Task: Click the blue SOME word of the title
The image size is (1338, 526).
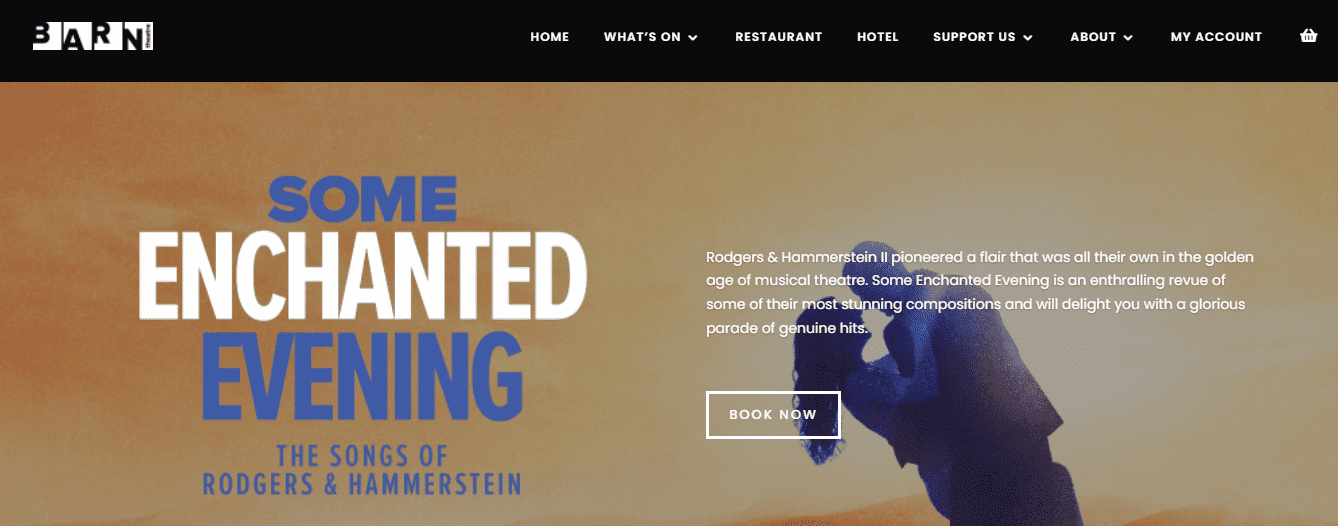Action: click(362, 198)
